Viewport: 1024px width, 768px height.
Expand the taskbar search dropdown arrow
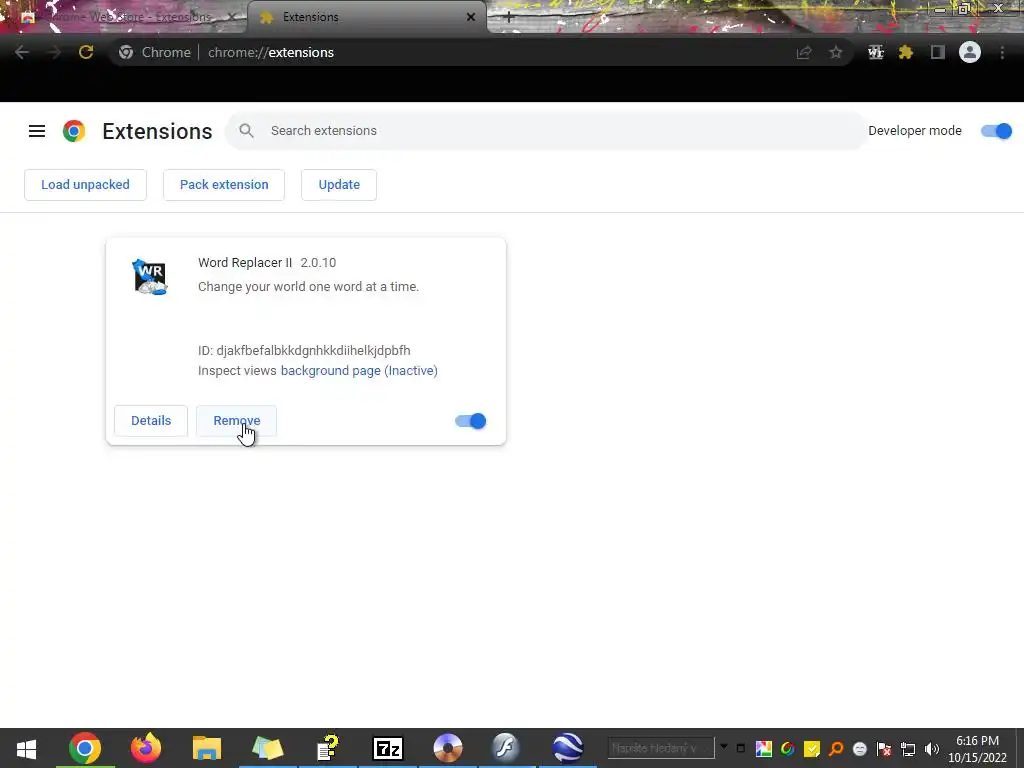[724, 746]
